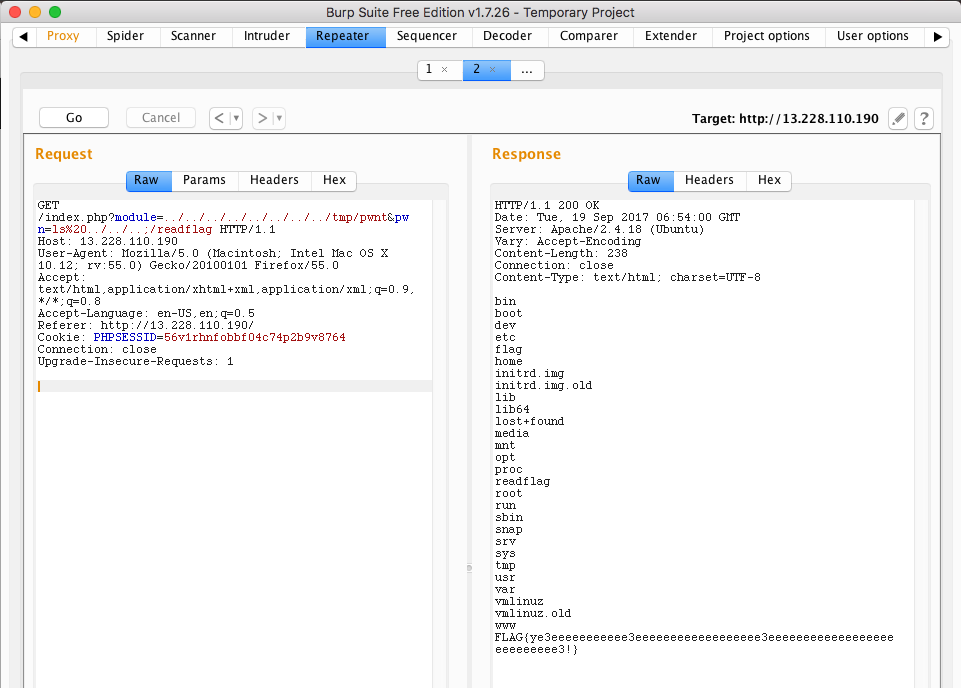The height and width of the screenshot is (688, 961).
Task: Click the Request panel heading
Action: tap(64, 154)
